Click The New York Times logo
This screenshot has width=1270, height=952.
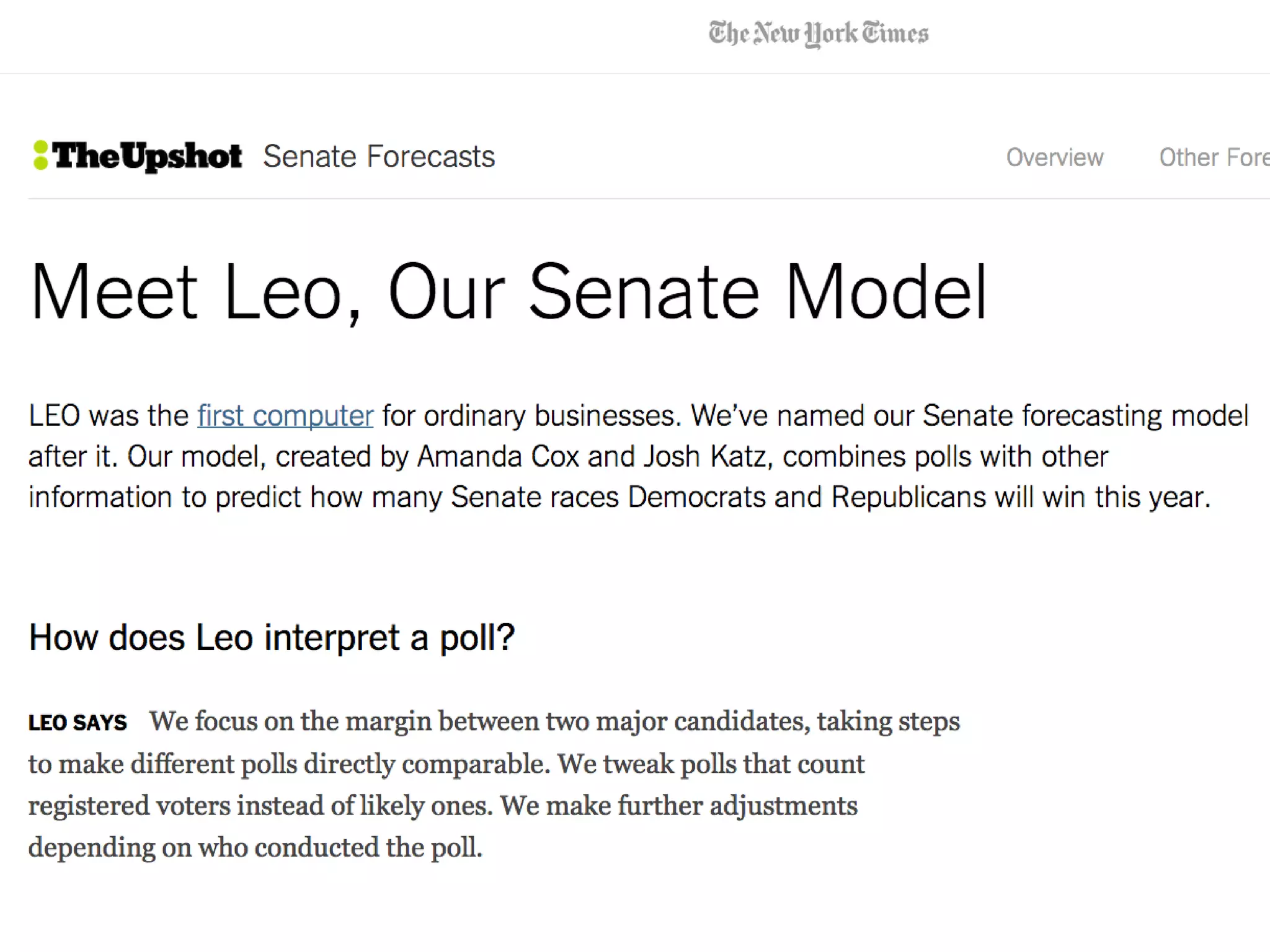818,33
